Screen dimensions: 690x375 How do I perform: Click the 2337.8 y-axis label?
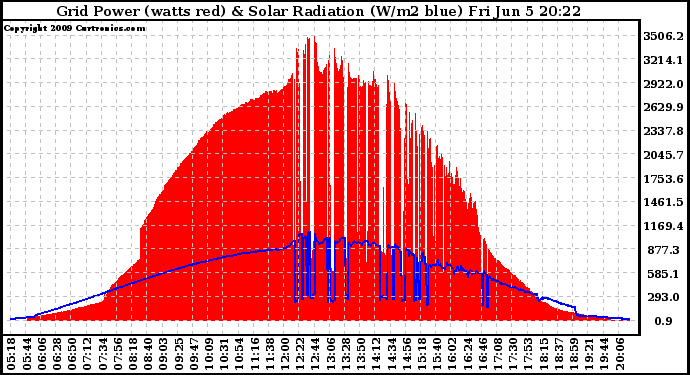(663, 131)
